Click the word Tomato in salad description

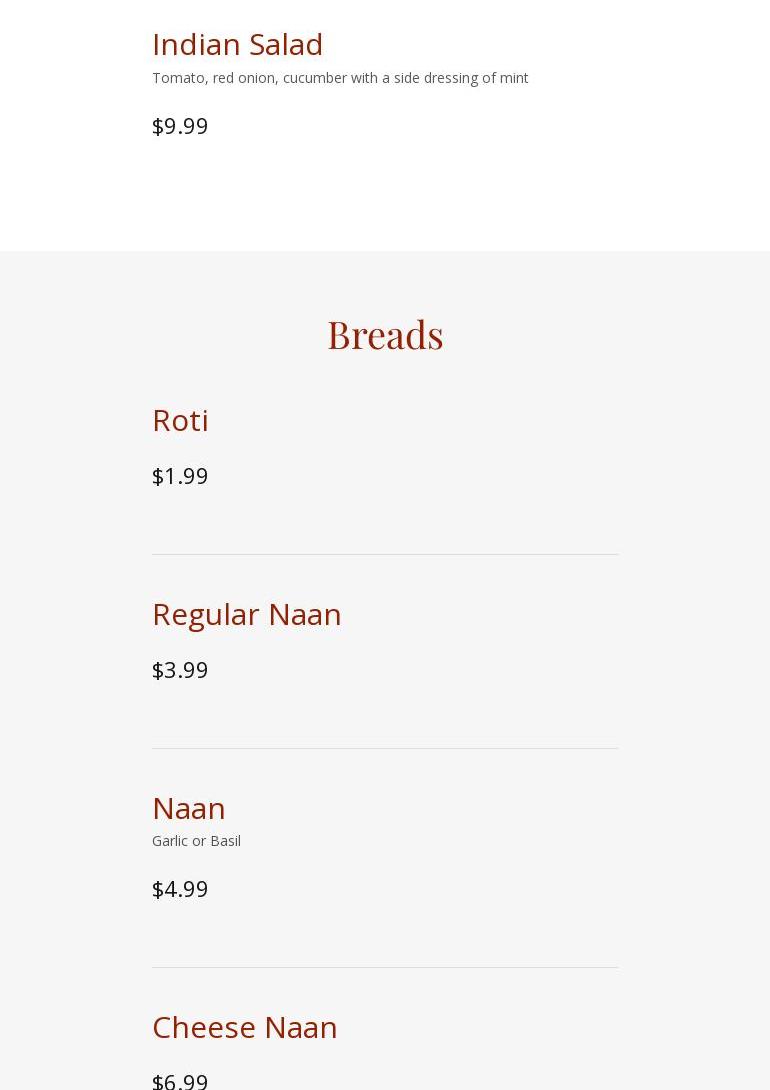(178, 78)
